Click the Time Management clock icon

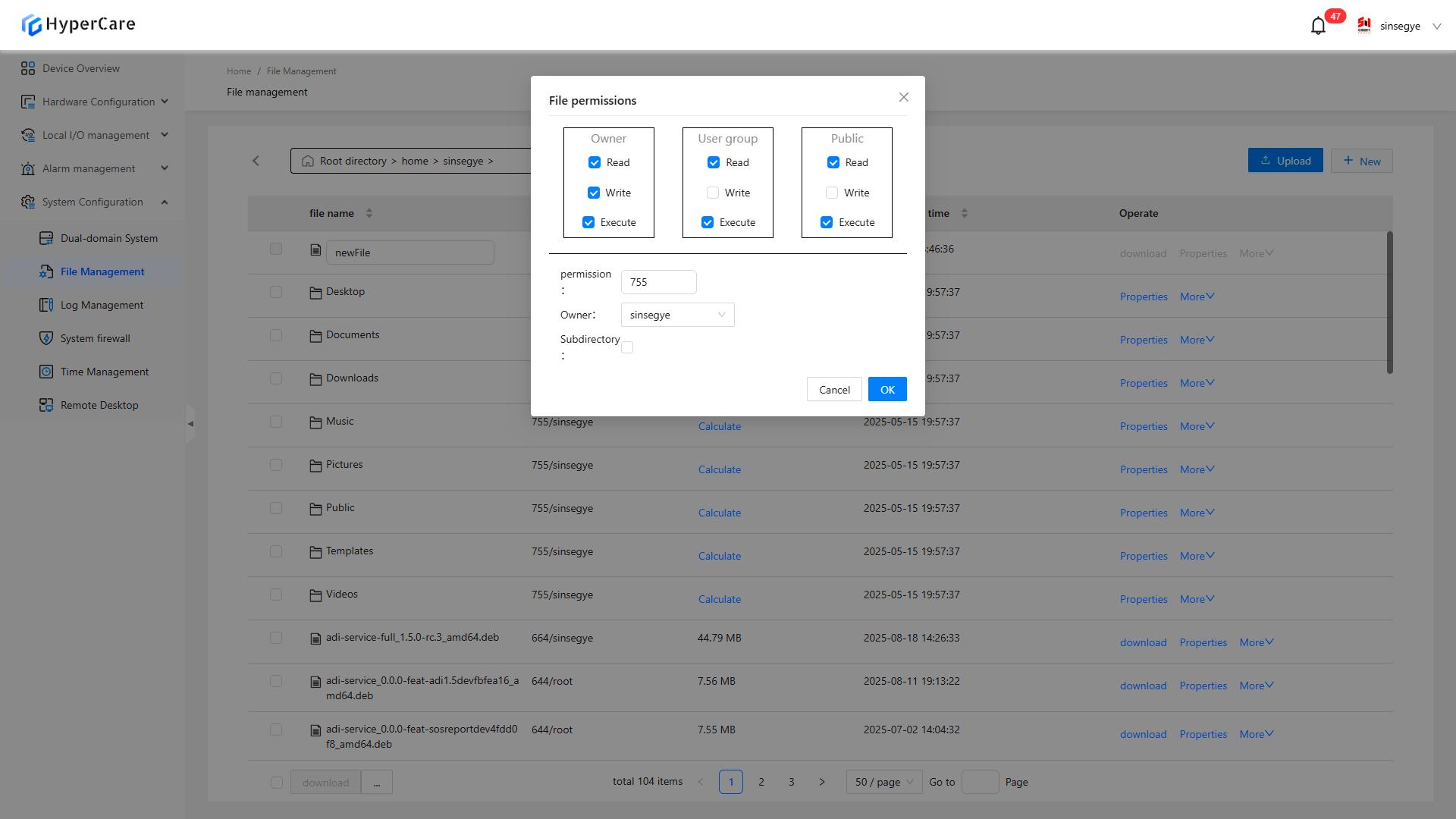click(46, 372)
